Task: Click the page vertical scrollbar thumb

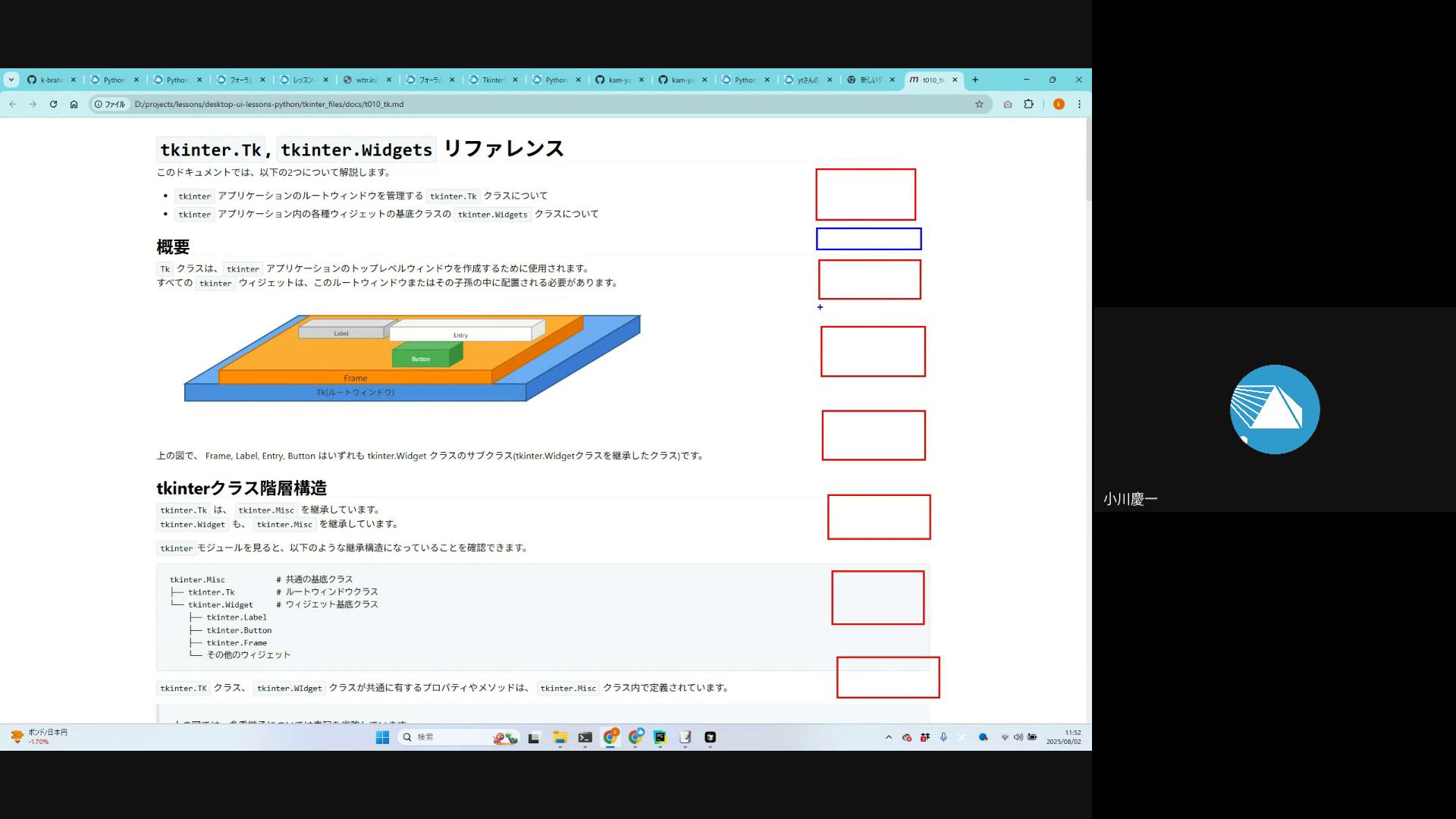Action: tap(1087, 161)
